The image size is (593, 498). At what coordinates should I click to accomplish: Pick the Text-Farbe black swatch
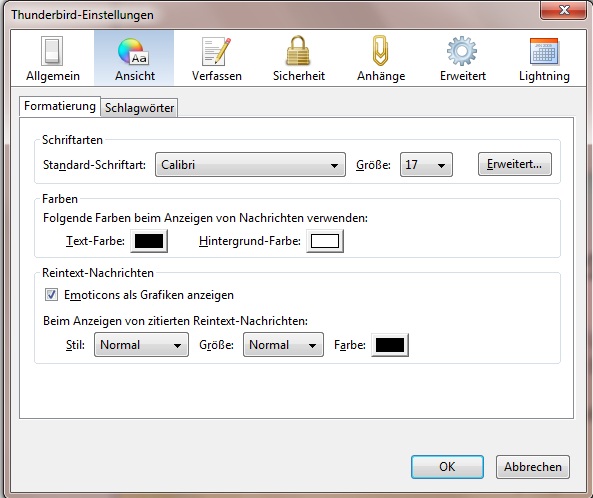pyautogui.click(x=149, y=241)
